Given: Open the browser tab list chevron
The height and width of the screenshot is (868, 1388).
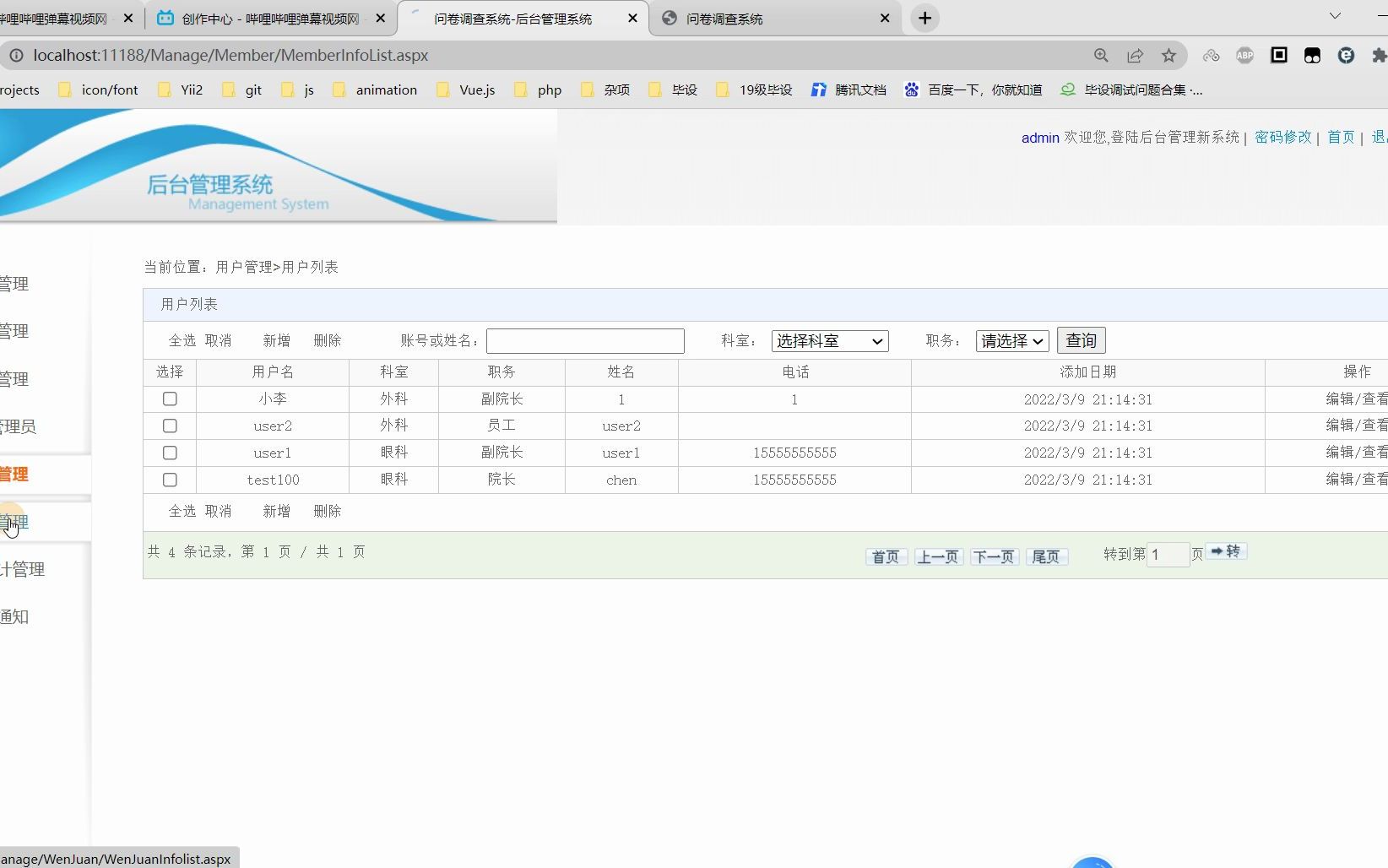Looking at the screenshot, I should pos(1334,17).
